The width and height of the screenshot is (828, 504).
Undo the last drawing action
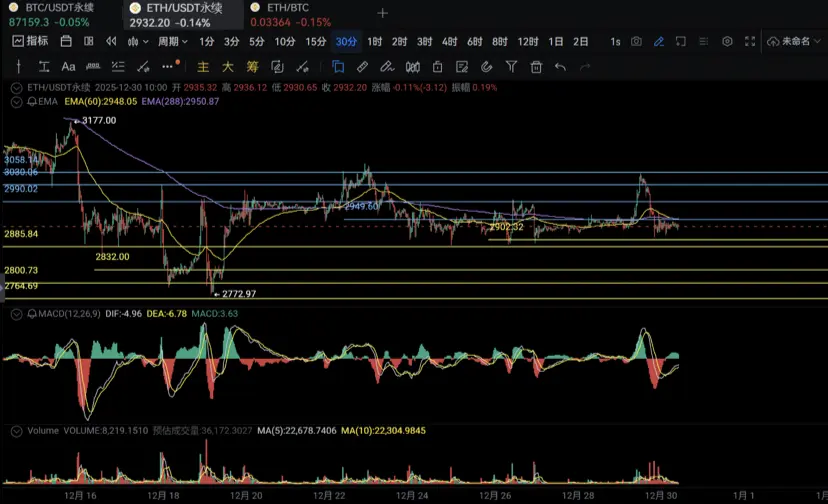coord(560,67)
